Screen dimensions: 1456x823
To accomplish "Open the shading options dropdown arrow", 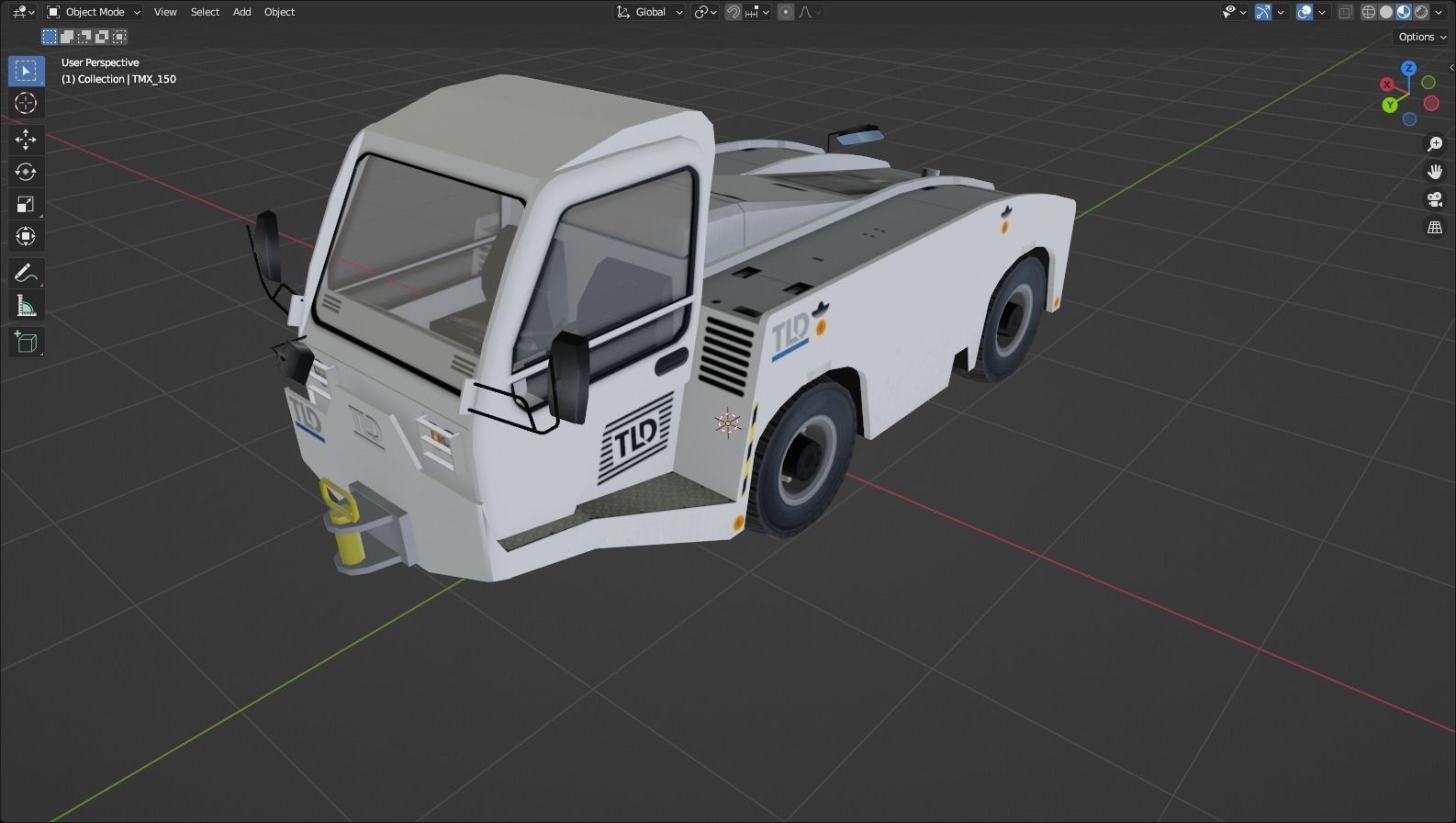I will coord(1439,12).
